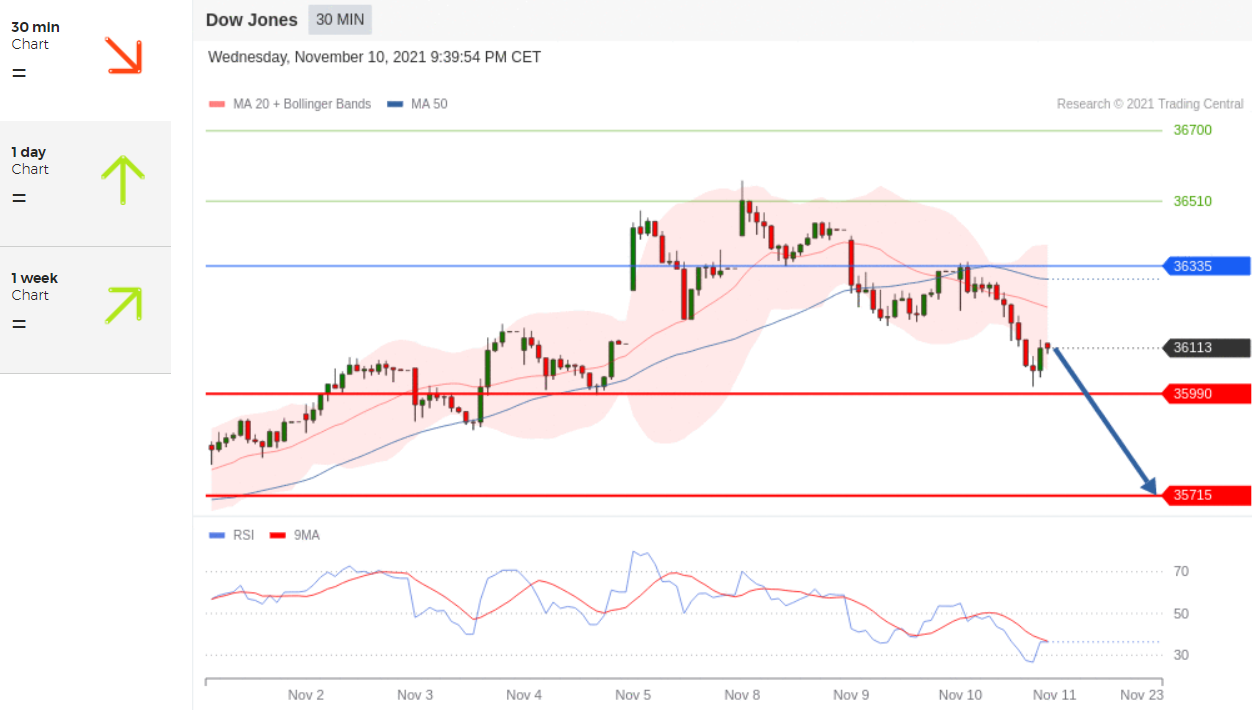This screenshot has height=710, width=1252.
Task: Click the green upward trend arrow icon
Action: [123, 180]
